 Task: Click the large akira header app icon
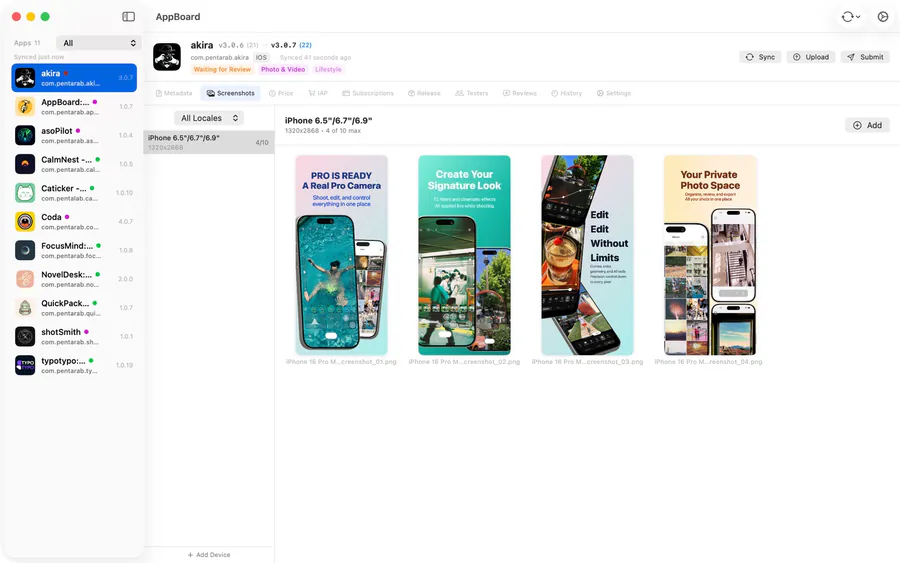(x=167, y=57)
